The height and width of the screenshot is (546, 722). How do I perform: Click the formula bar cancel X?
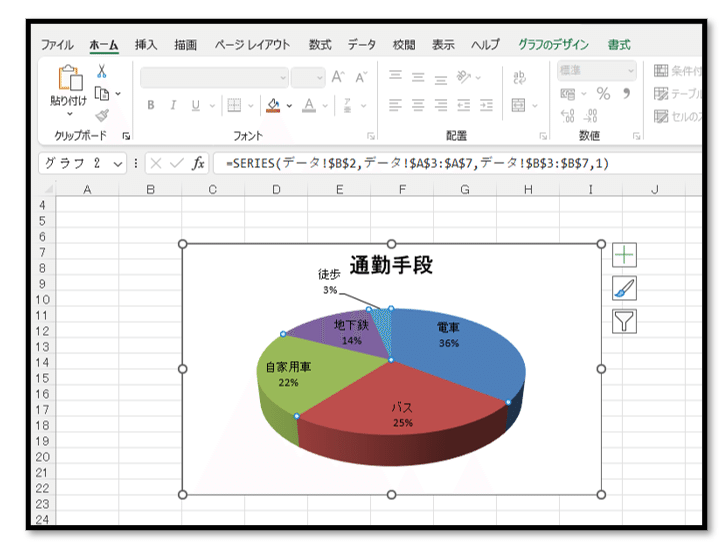point(156,163)
